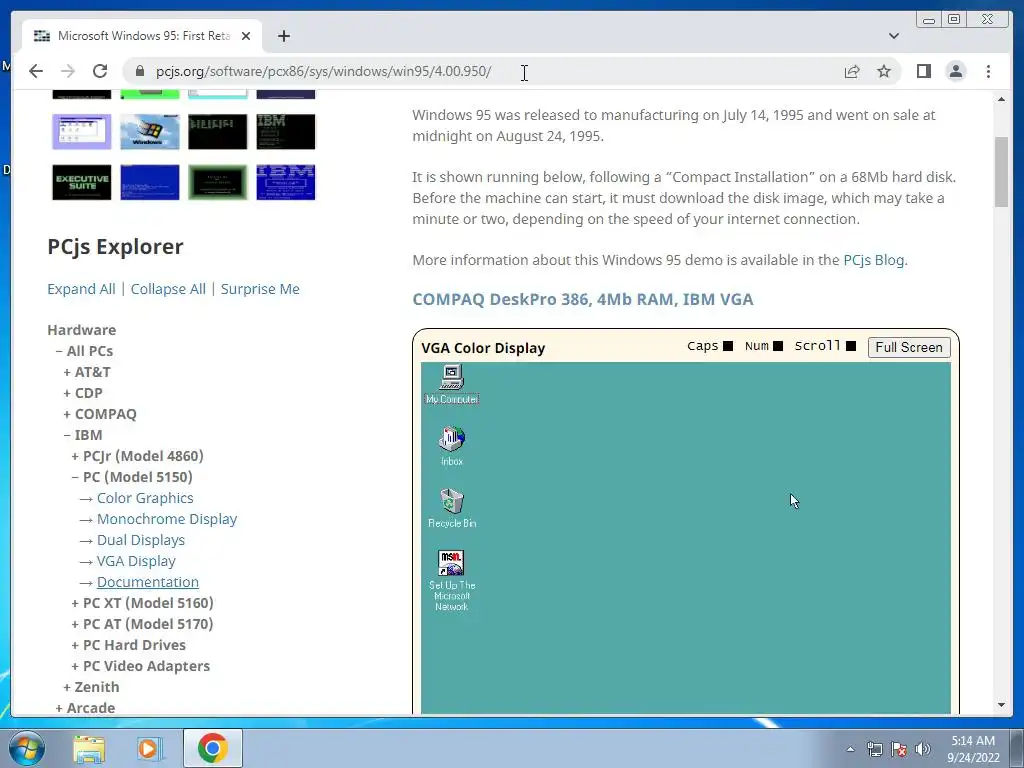Open Windows Media Player taskbar icon
The height and width of the screenshot is (768, 1024).
pyautogui.click(x=150, y=748)
